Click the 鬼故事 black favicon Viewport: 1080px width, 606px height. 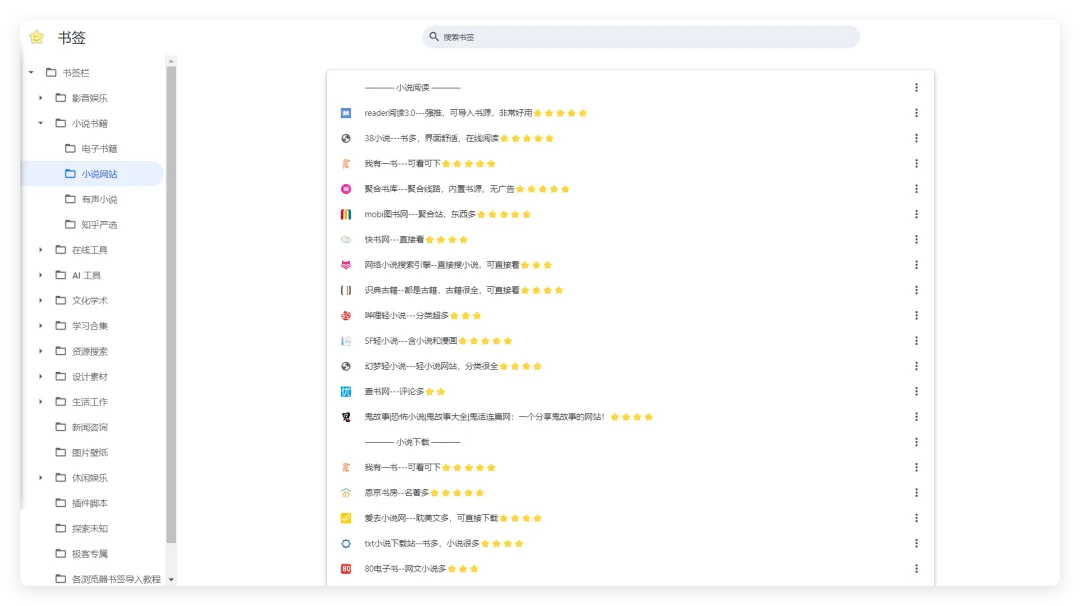coord(346,417)
